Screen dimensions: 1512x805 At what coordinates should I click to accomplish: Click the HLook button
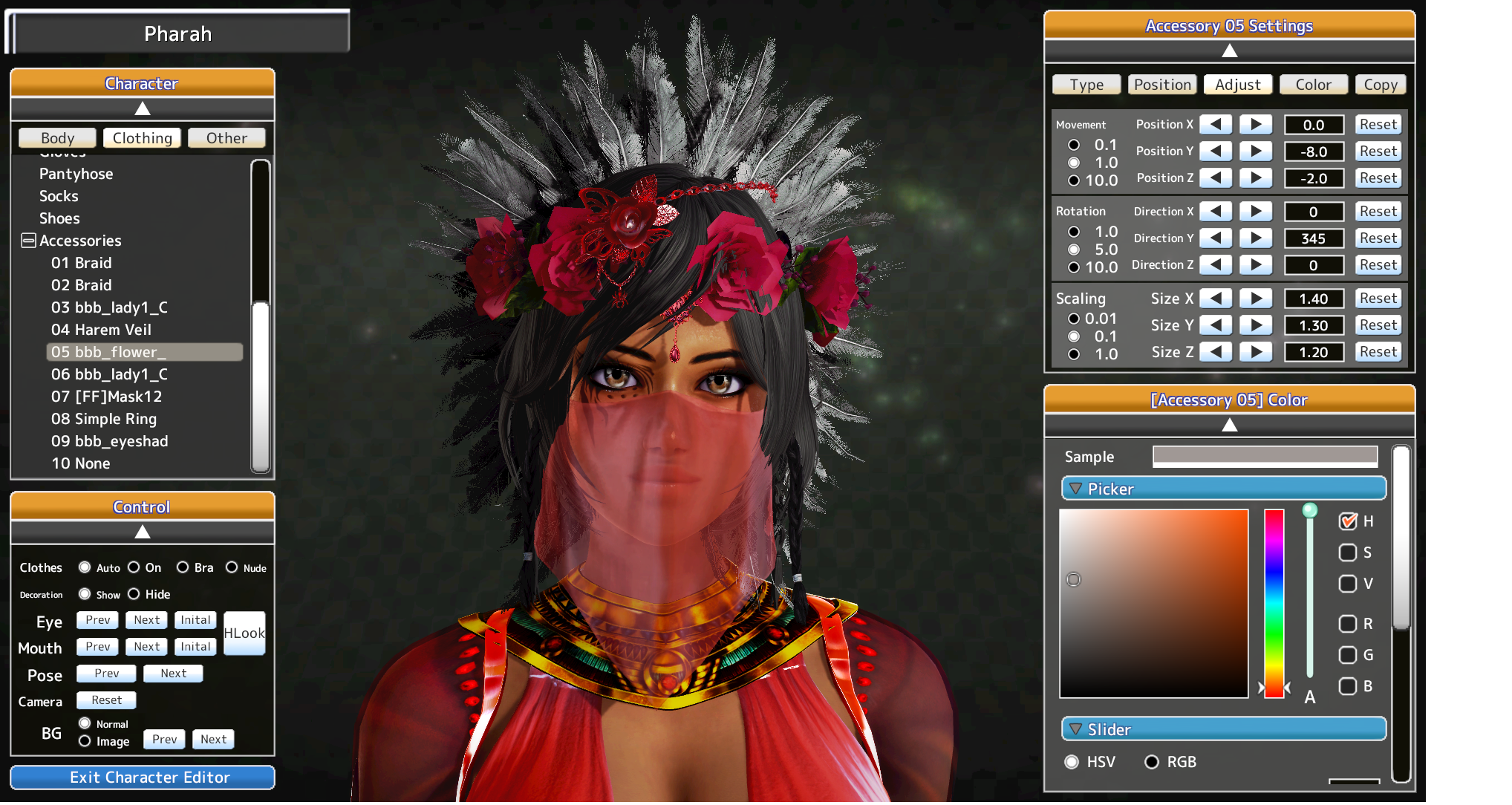(244, 633)
